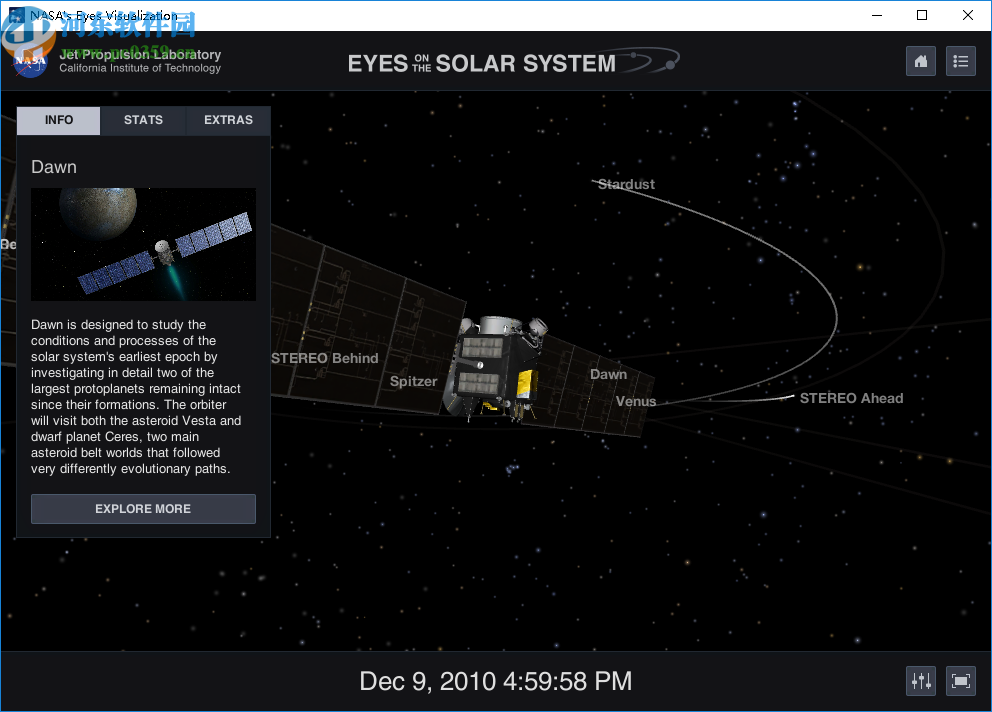Select the INFO tab
The image size is (992, 712).
pyautogui.click(x=57, y=120)
